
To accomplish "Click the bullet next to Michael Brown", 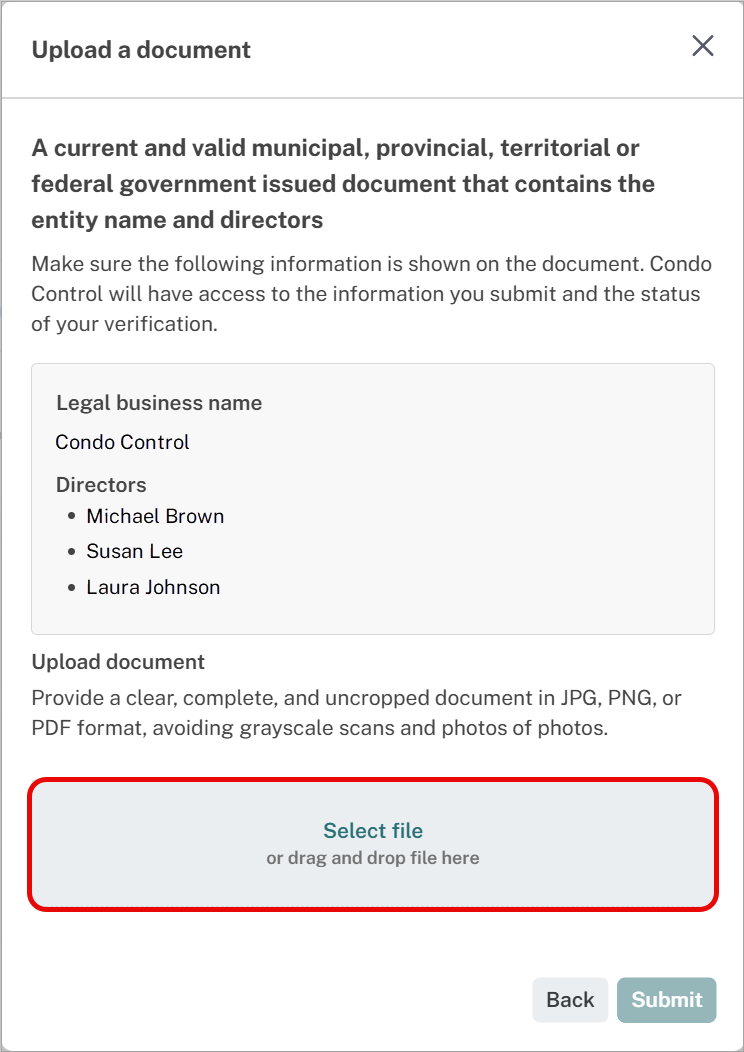I will coord(72,517).
